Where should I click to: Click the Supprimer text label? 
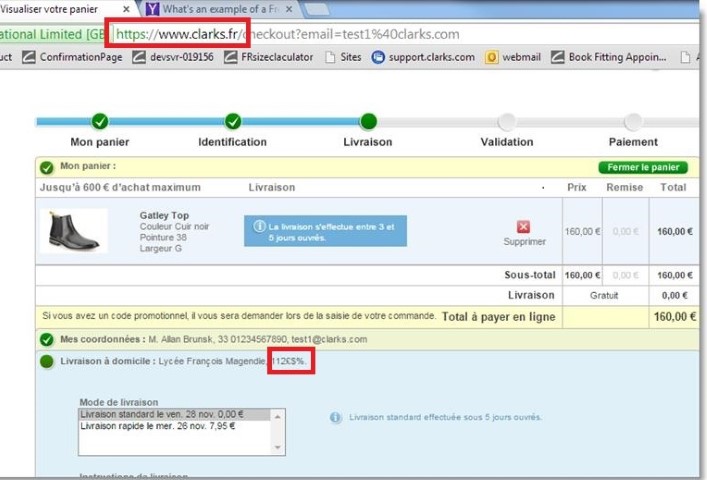coord(524,242)
